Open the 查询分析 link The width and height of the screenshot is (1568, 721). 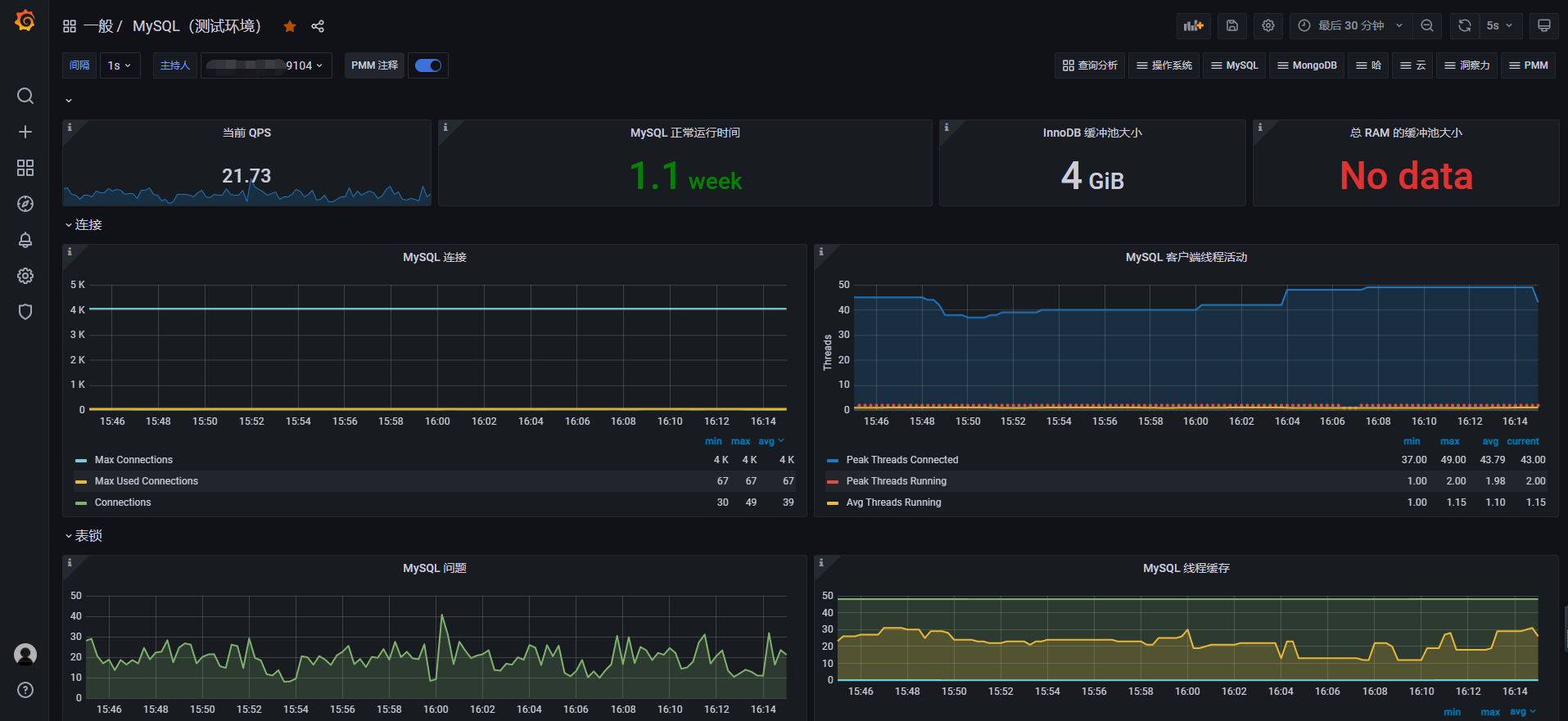click(1090, 65)
